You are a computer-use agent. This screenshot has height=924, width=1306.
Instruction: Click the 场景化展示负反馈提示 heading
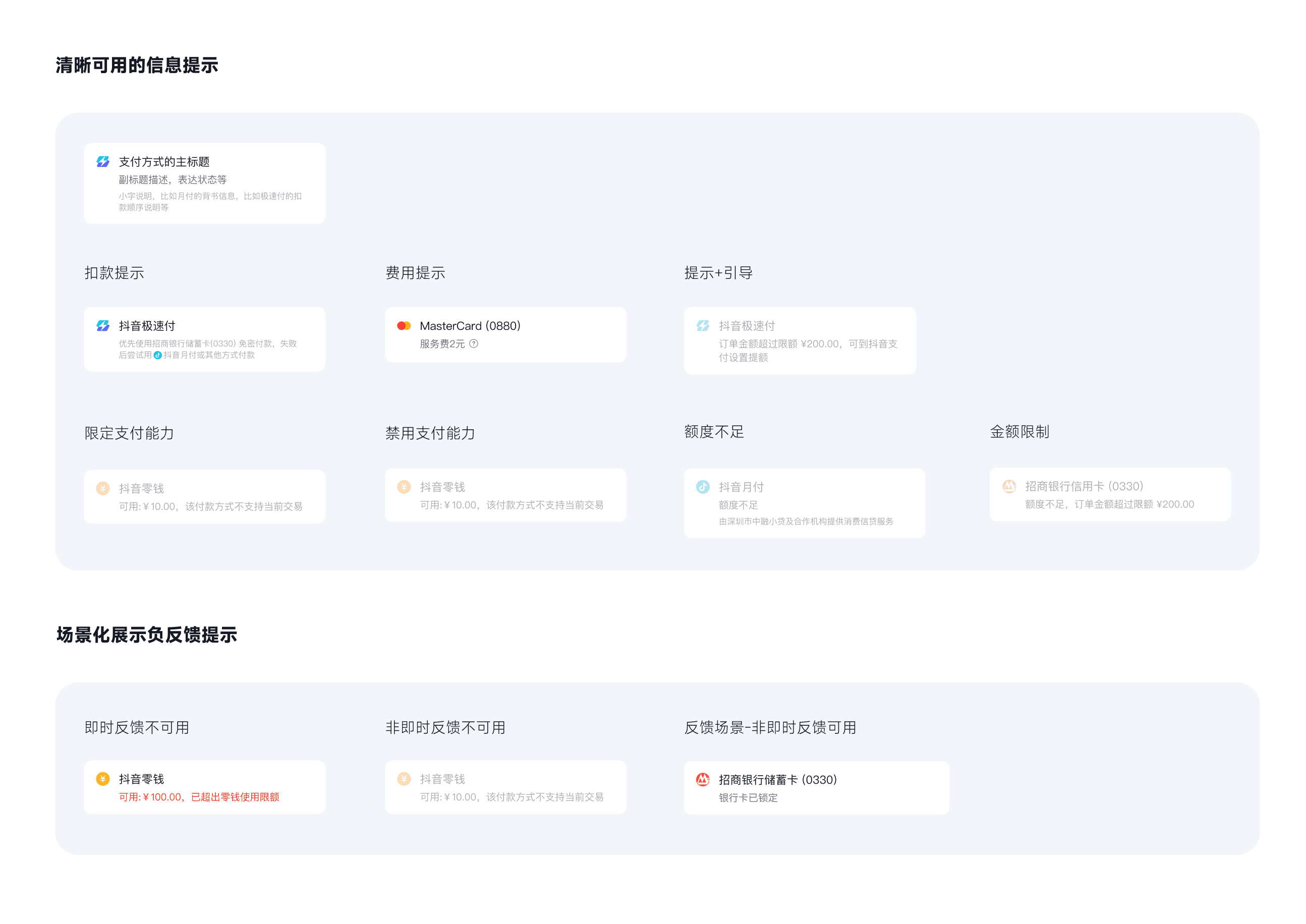[146, 634]
